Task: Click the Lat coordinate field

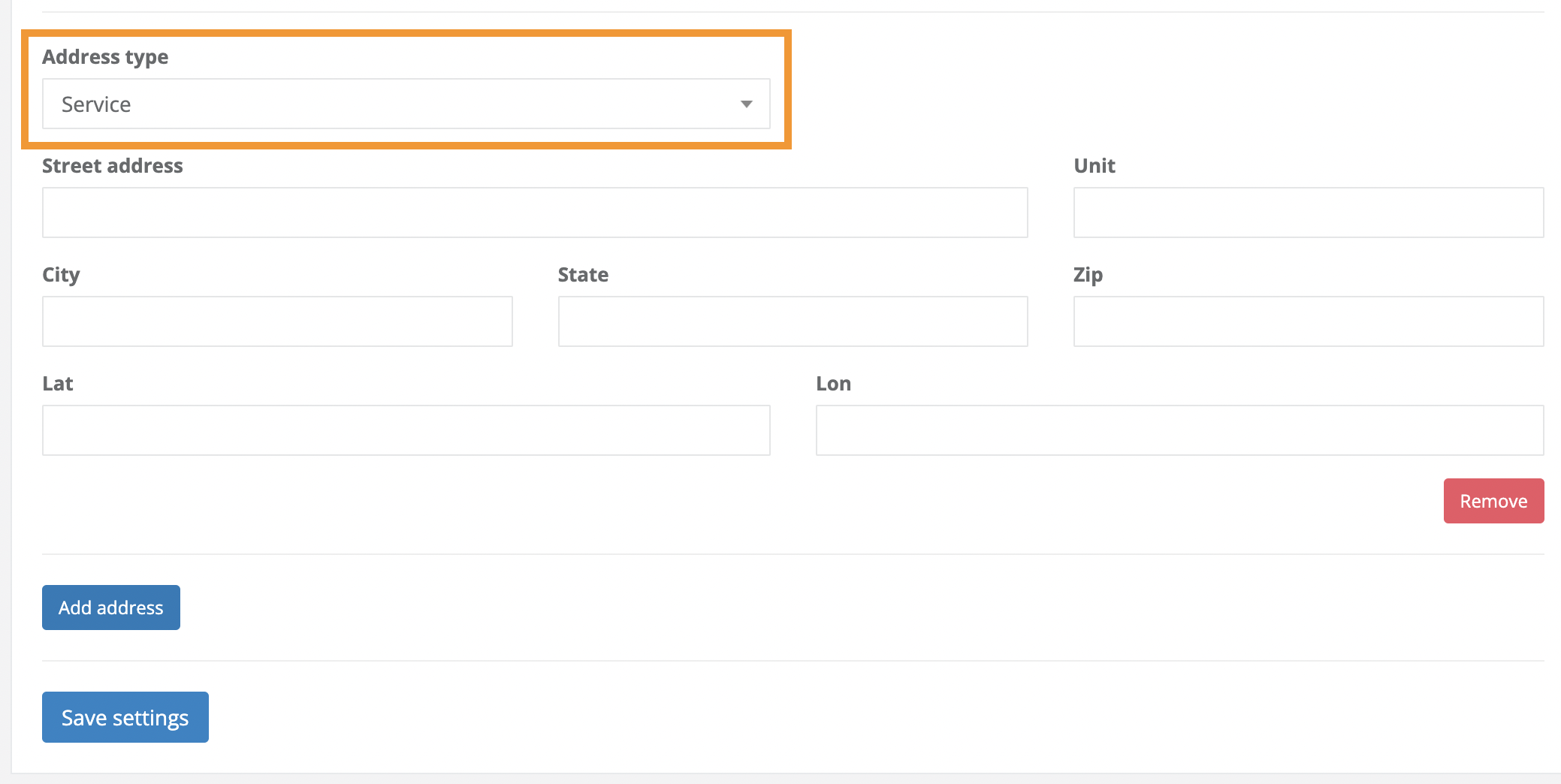Action: pos(406,430)
